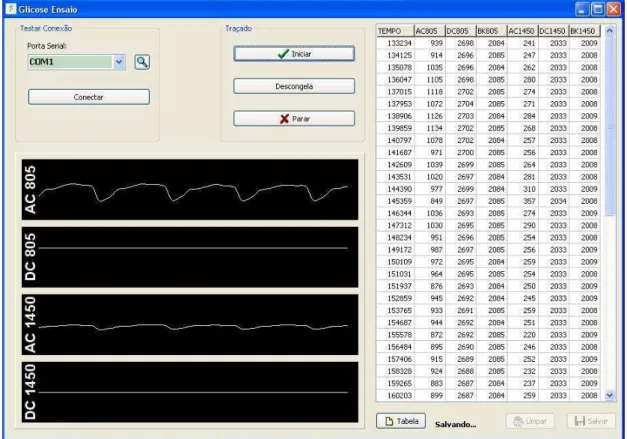
Task: Select table cell 136047 in TEMPO column
Action: pyautogui.click(x=395, y=80)
